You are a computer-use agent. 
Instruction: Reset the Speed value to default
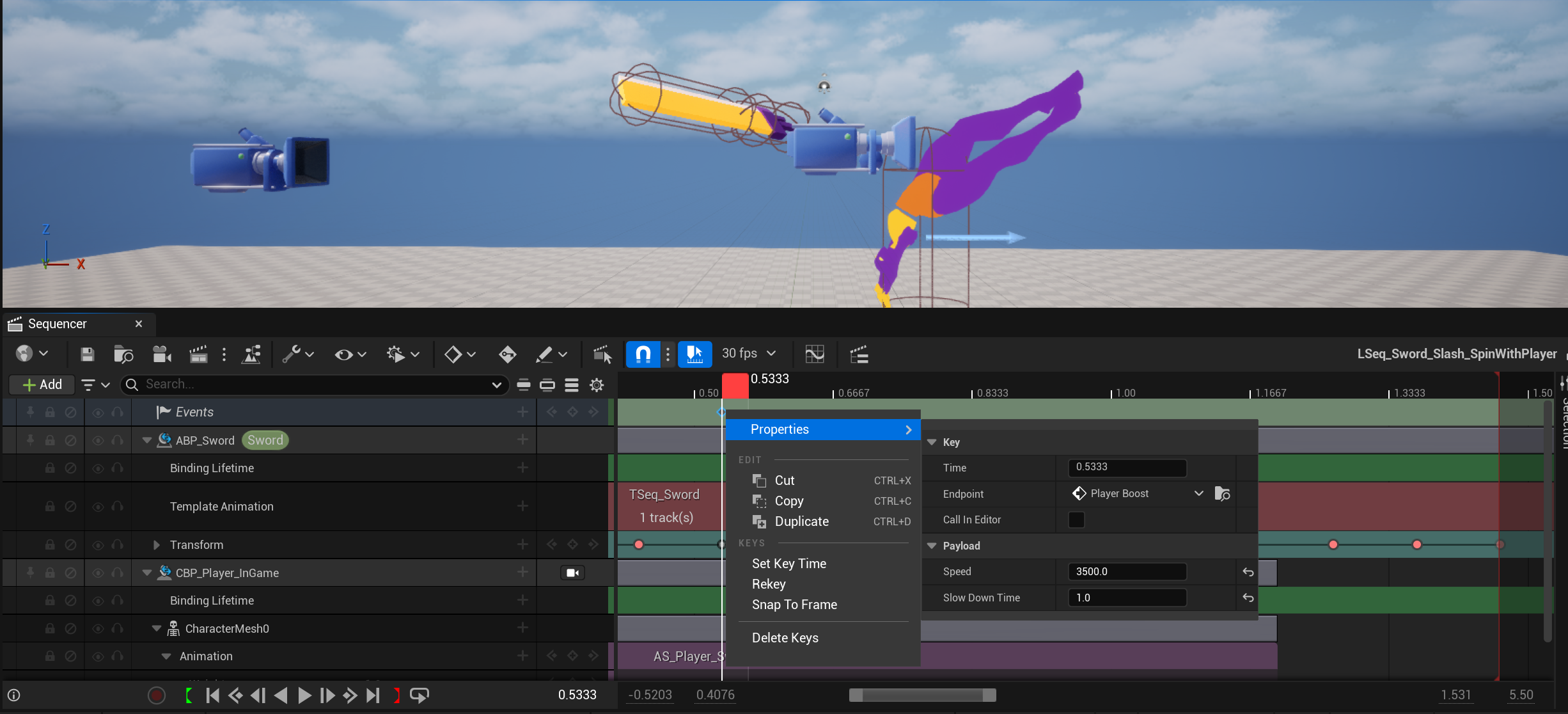coord(1248,572)
